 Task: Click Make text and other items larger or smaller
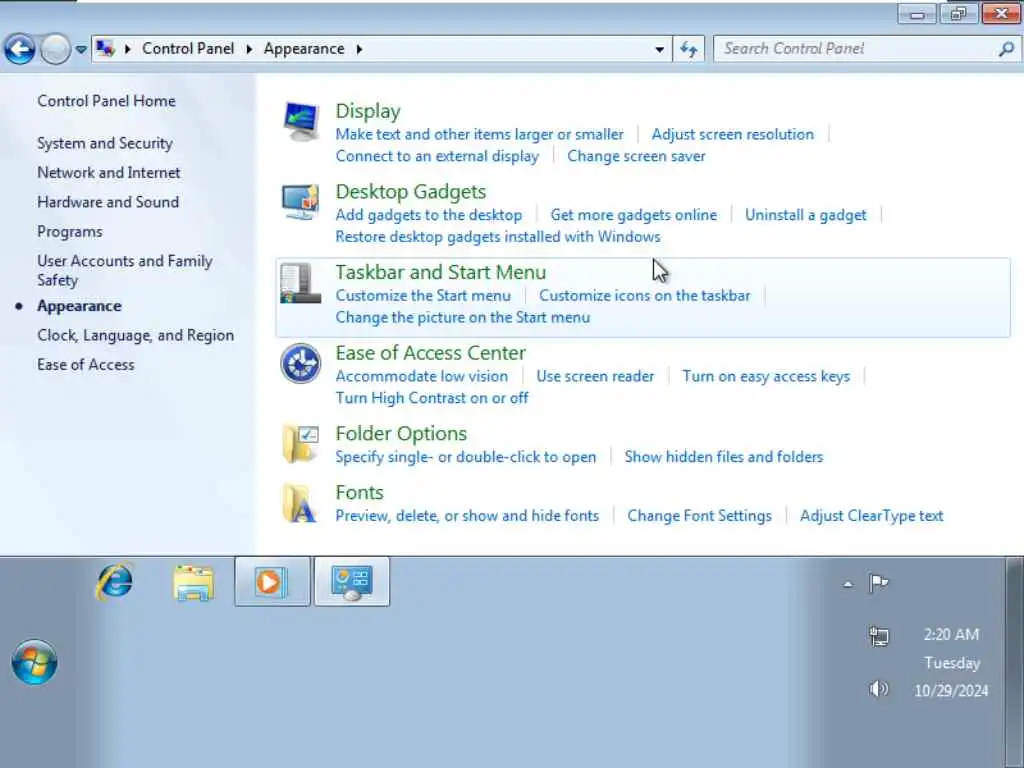coord(480,135)
